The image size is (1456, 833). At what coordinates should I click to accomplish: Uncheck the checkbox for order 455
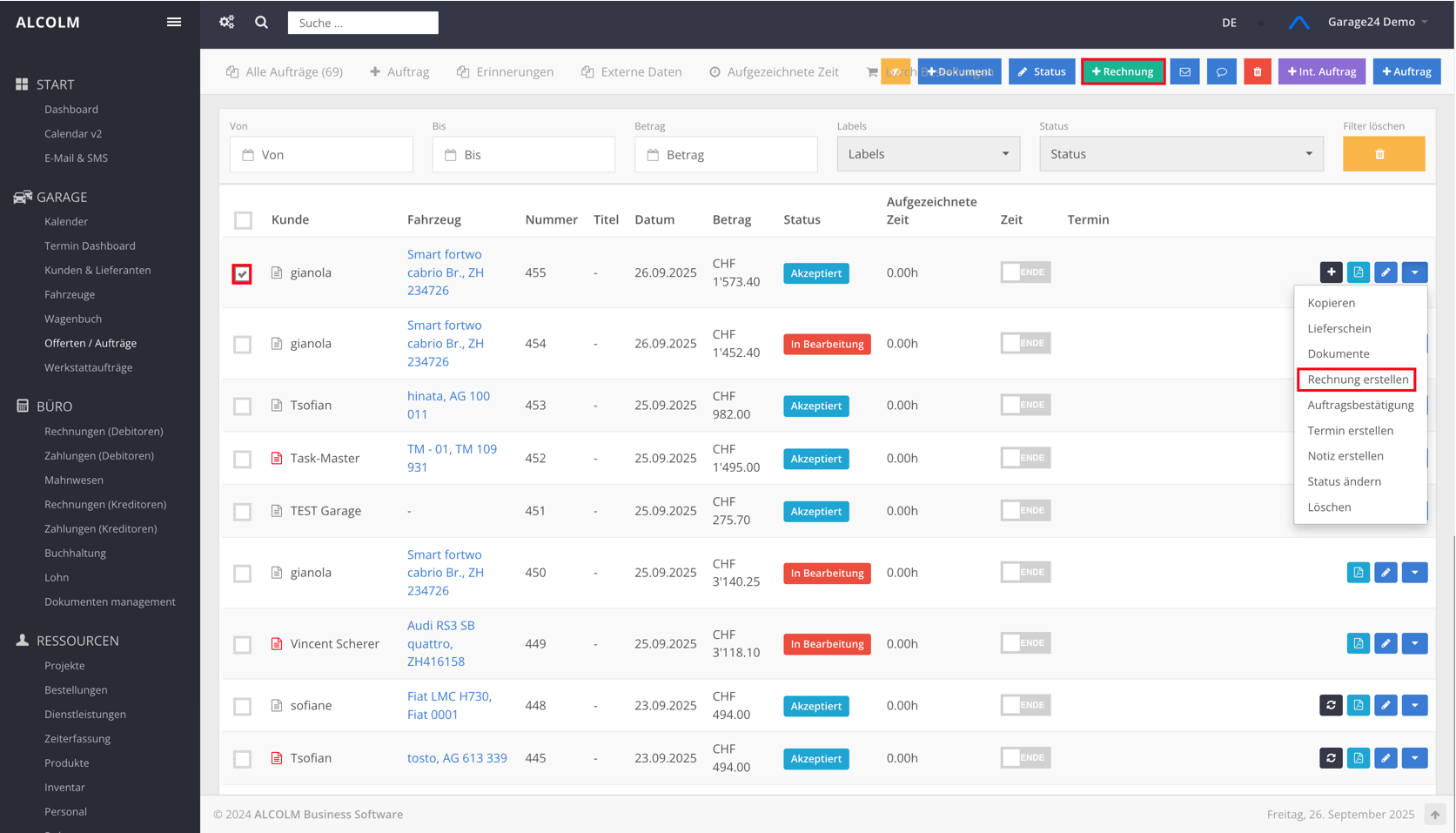pyautogui.click(x=242, y=273)
